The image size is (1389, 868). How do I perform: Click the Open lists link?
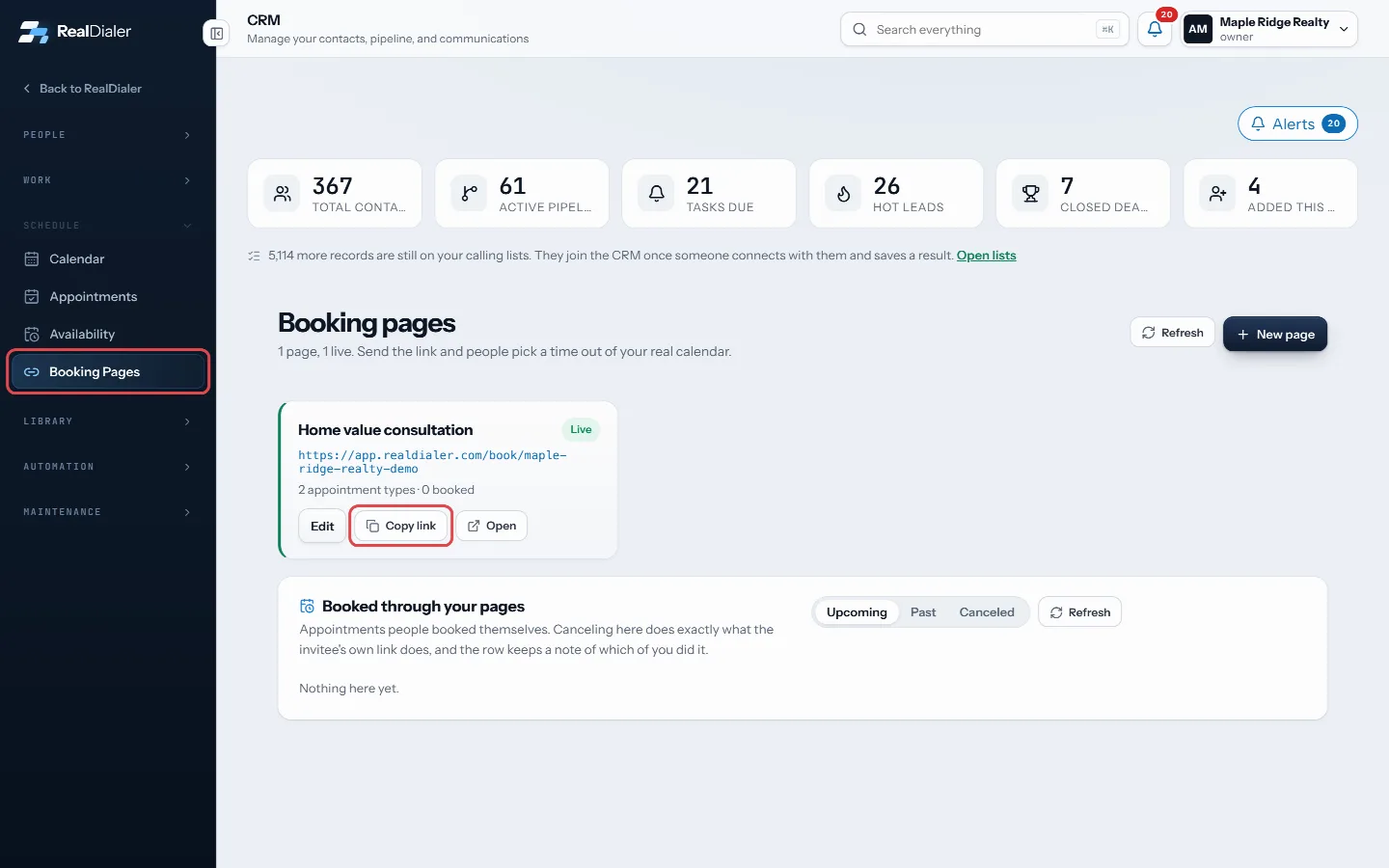(986, 256)
